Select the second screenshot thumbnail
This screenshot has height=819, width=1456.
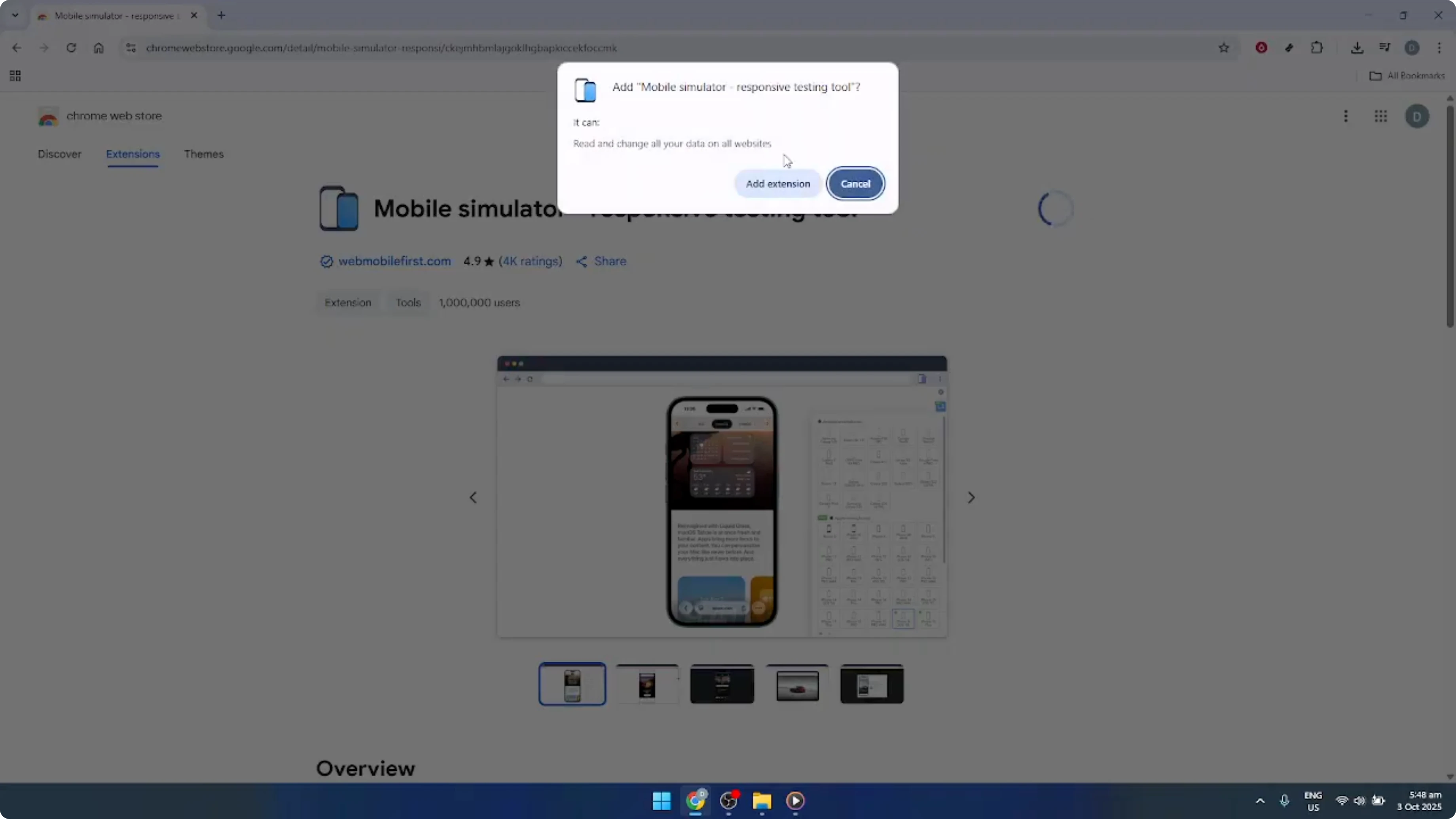[647, 684]
